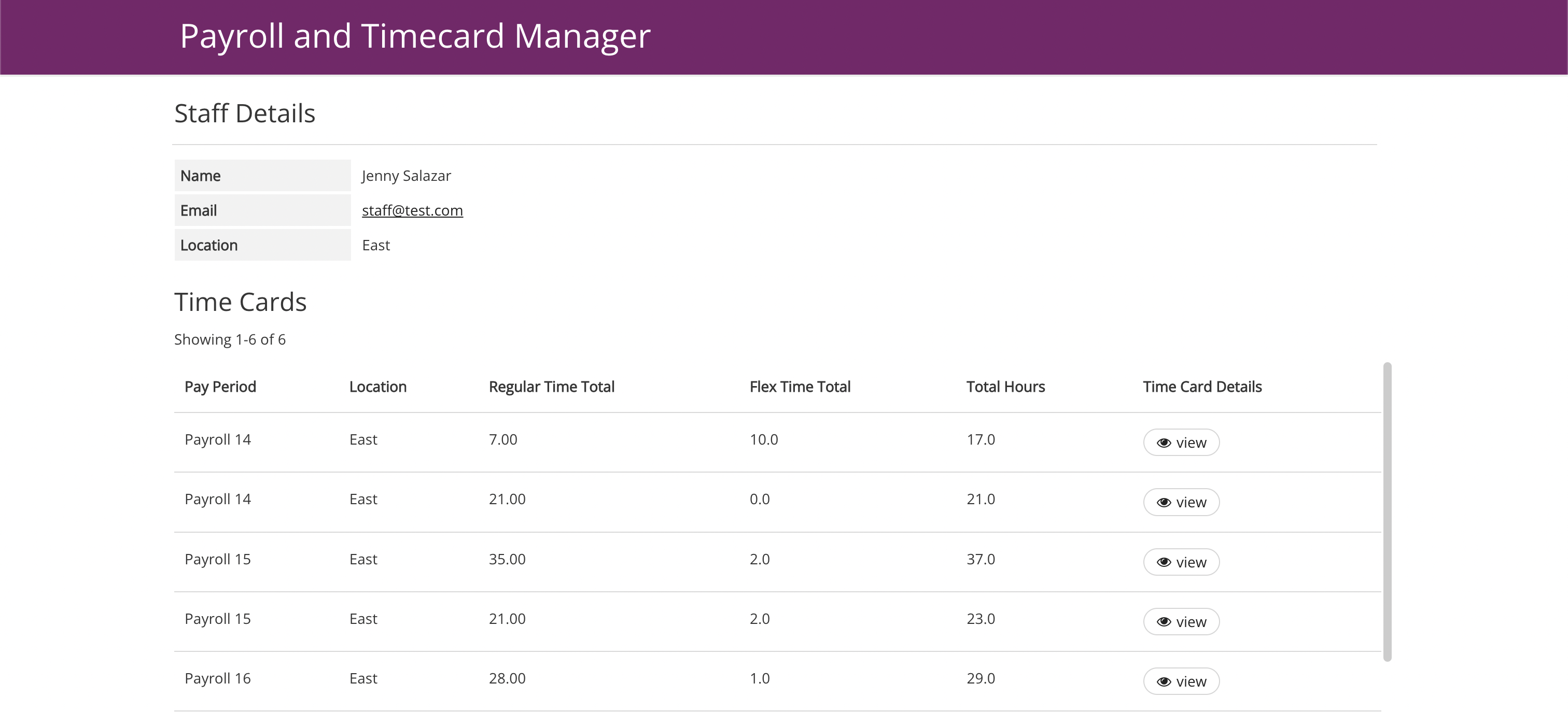
Task: View Payroll 15 time card with 35.00 regular time
Action: (x=1181, y=562)
